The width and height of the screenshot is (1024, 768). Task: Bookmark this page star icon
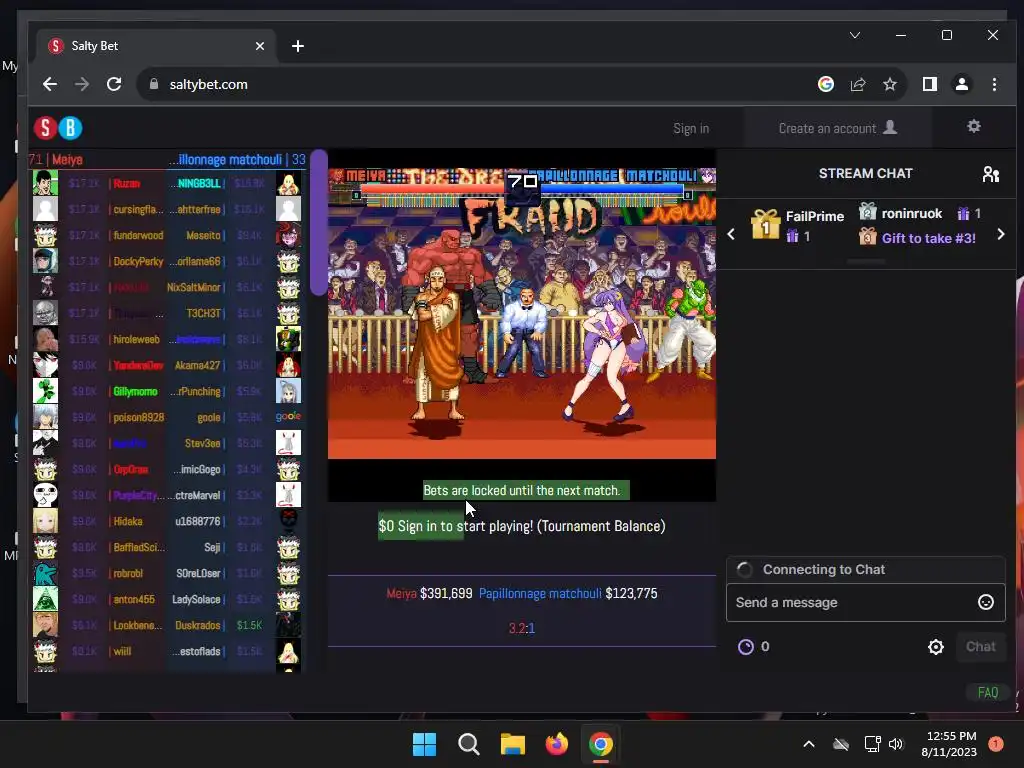pos(889,84)
